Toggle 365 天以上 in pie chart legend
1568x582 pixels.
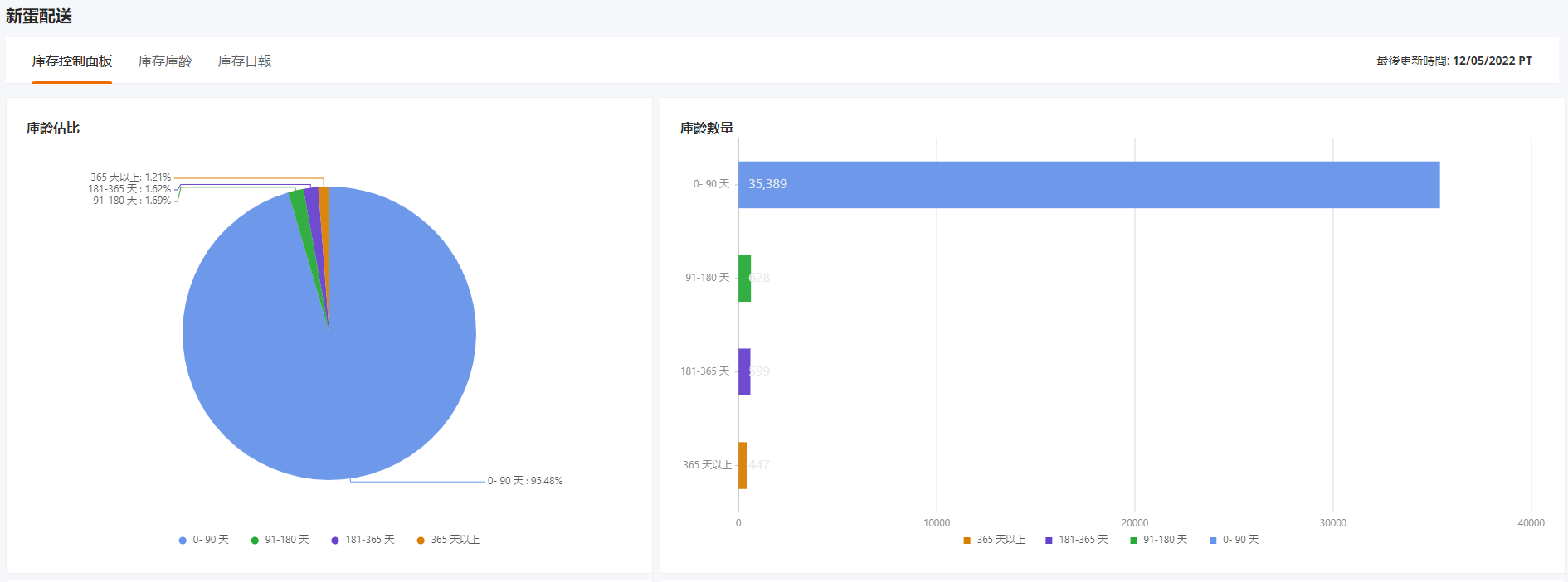[449, 540]
